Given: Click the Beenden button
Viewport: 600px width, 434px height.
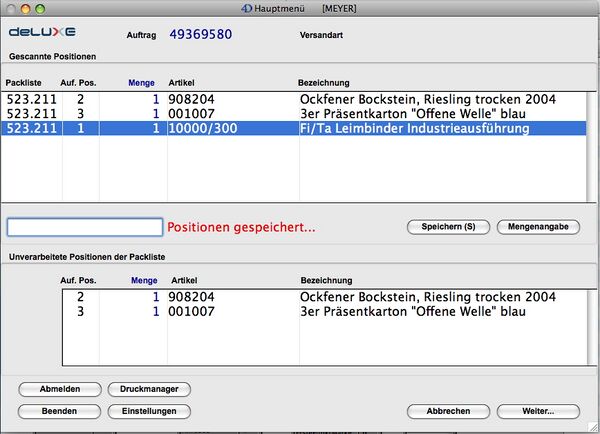Looking at the screenshot, I should point(60,411).
